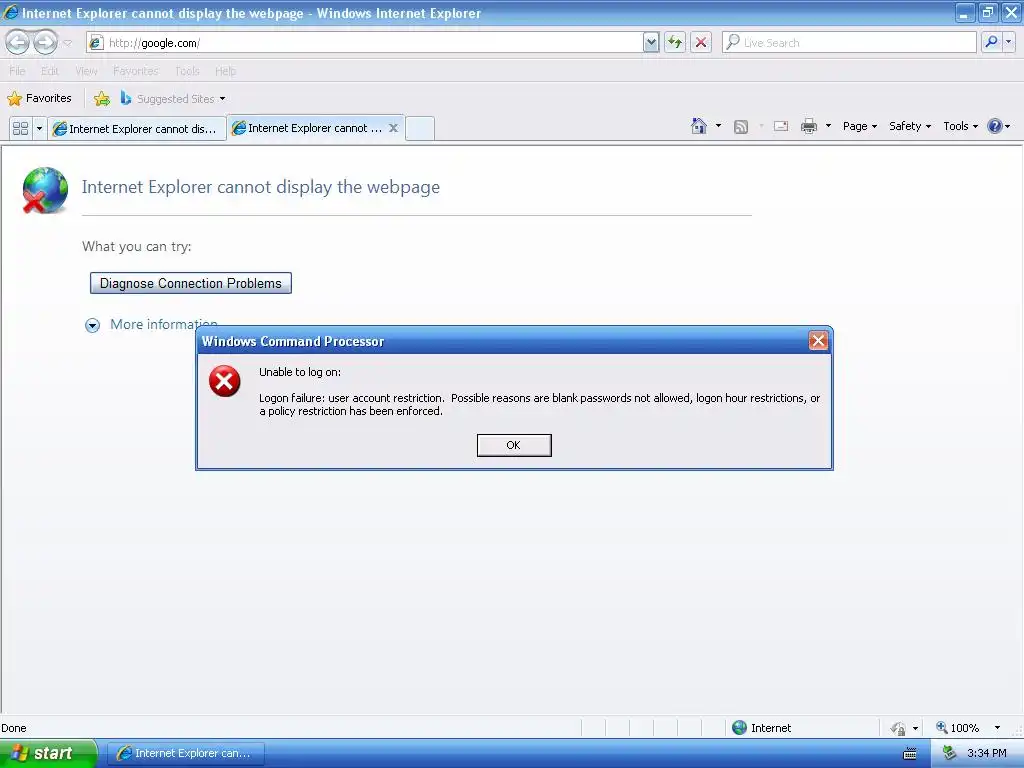Click the Add to Favorites Bar star icon
The image size is (1024, 768).
pyautogui.click(x=102, y=99)
